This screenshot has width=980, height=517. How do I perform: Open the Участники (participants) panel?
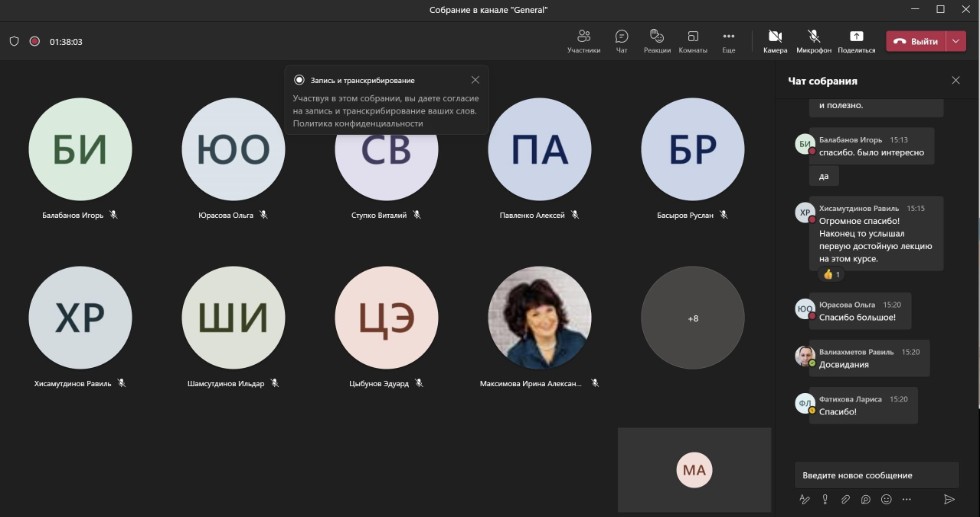tap(583, 40)
